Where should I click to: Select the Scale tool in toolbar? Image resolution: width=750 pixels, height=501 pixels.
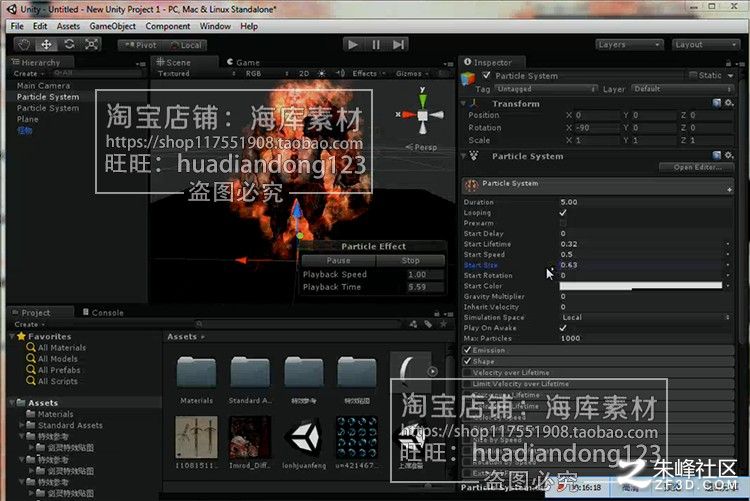[x=91, y=45]
